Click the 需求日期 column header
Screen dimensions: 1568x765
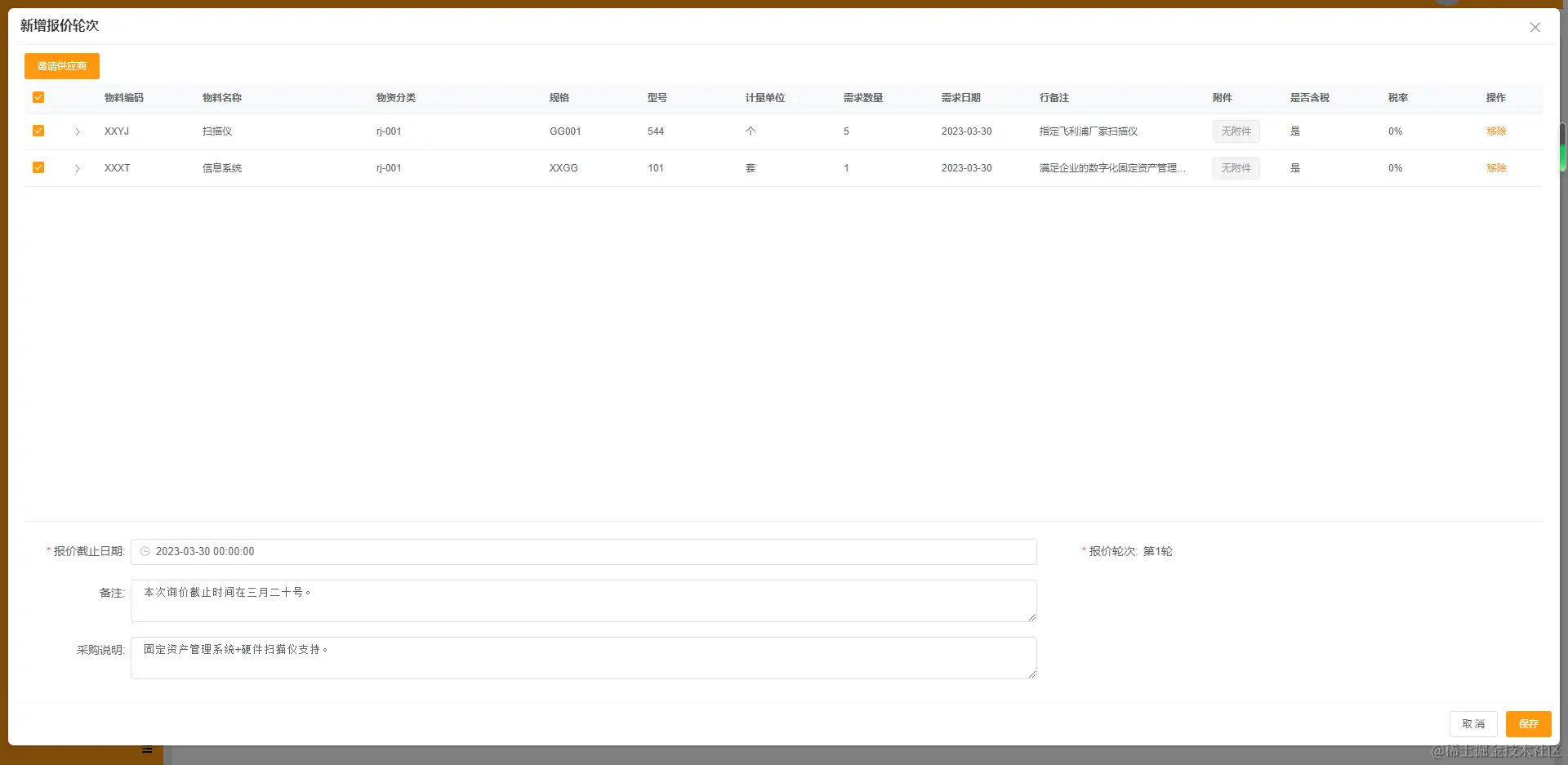coord(961,98)
